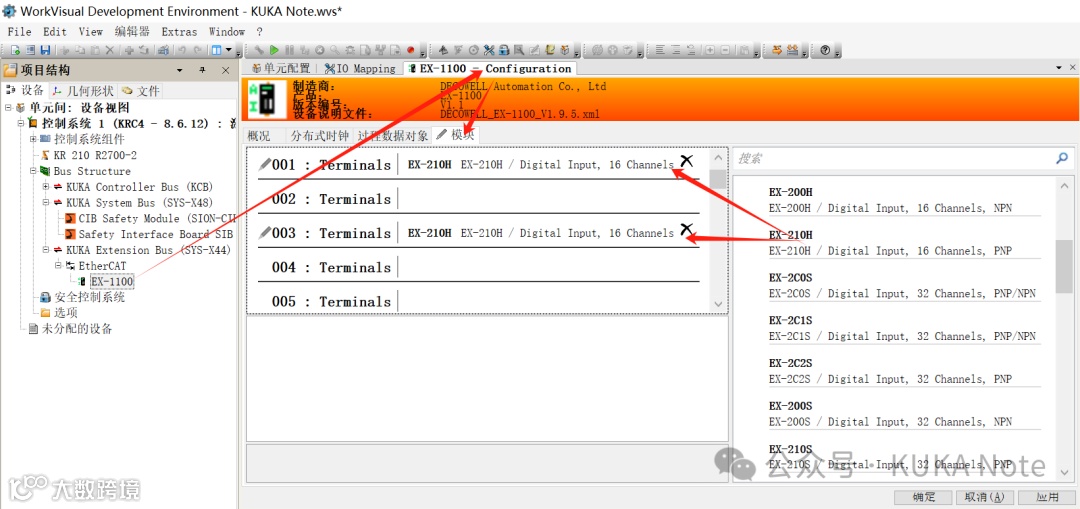Select 安全控制系统 in the tree

[90, 298]
